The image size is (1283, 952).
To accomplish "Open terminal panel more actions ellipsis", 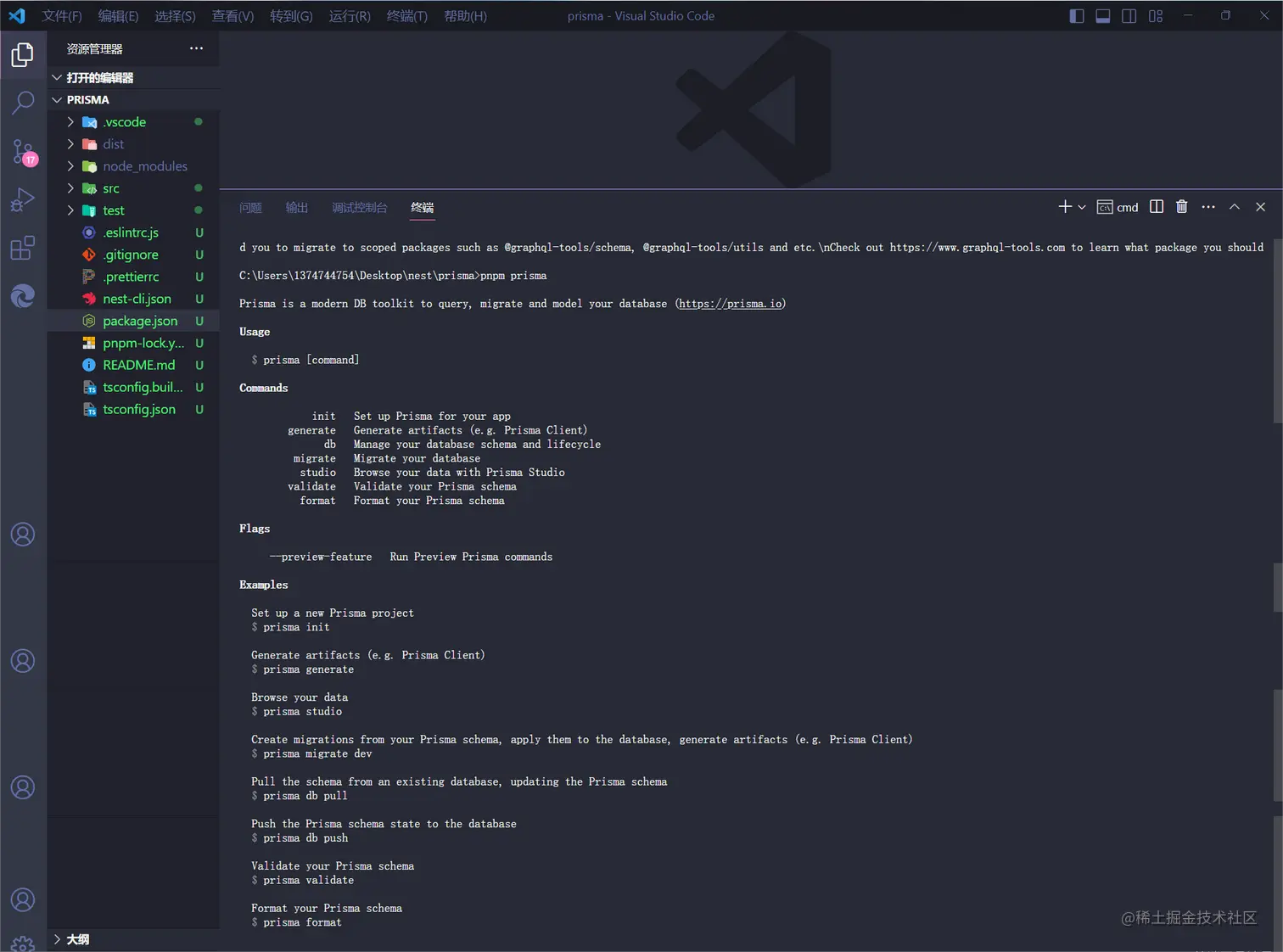I will tap(1208, 207).
